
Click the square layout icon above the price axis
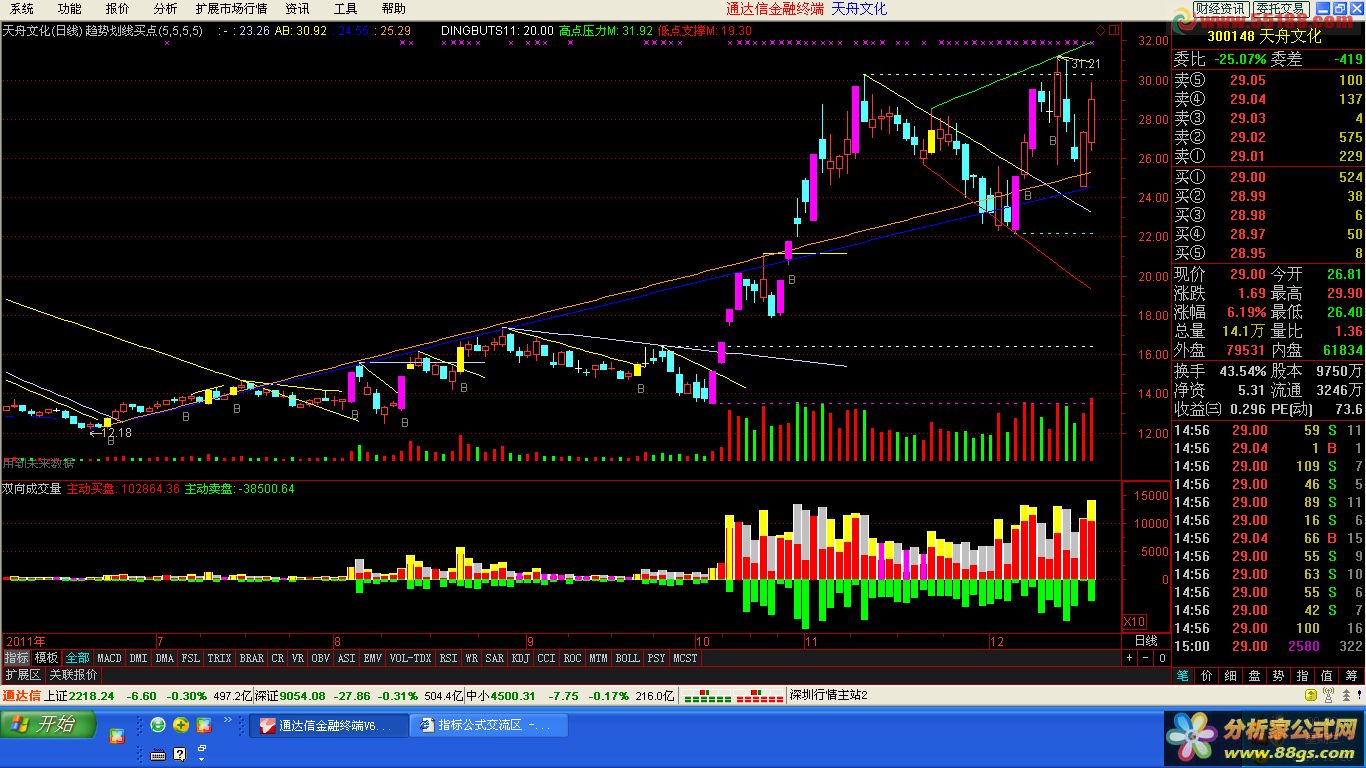(1113, 30)
